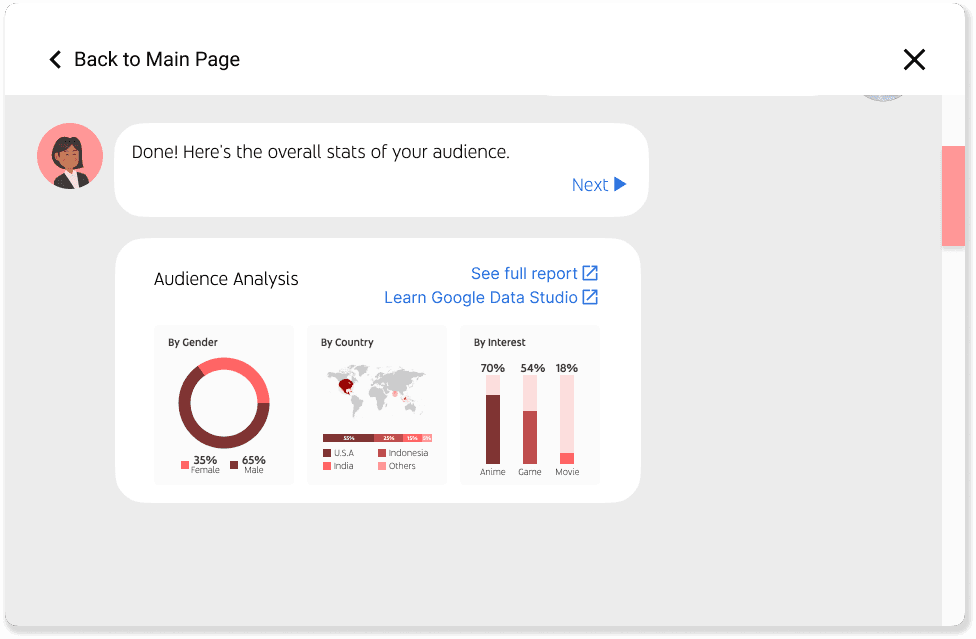Viewport: 976px width, 639px height.
Task: Click external-link icon beside See full report
Action: coord(590,273)
